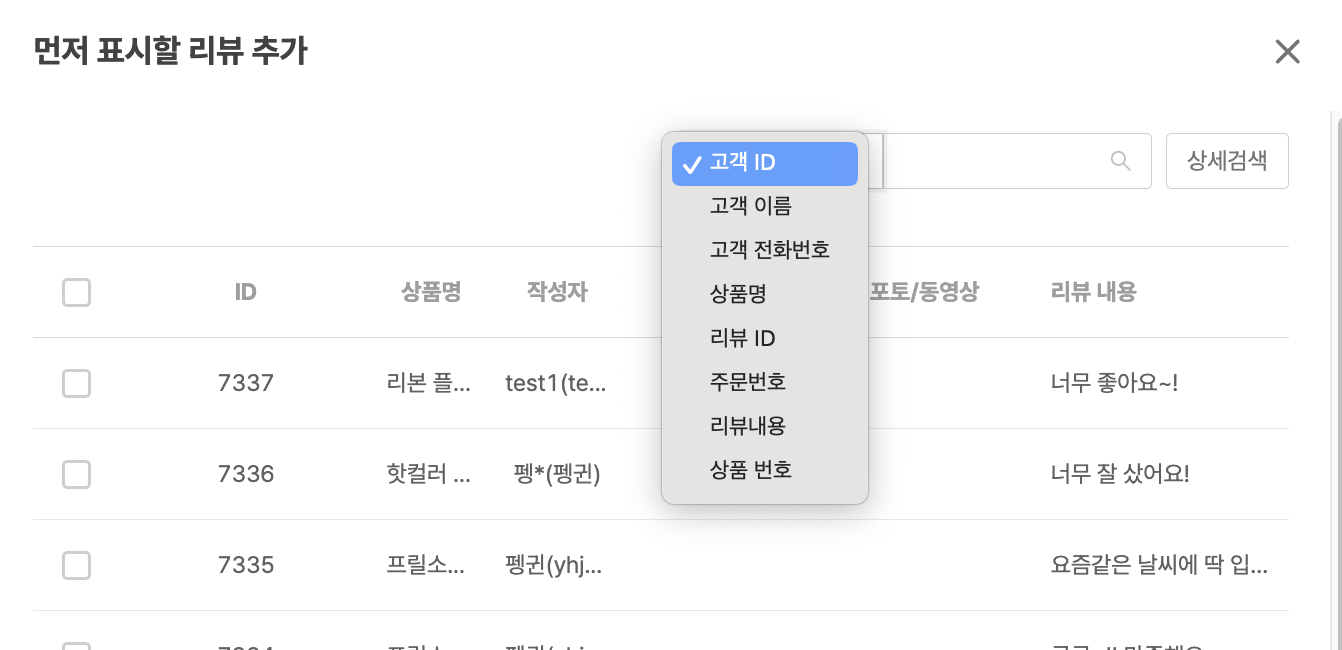Select 상품명 in the dropdown list
Screen dimensions: 1342x650
coord(738,294)
